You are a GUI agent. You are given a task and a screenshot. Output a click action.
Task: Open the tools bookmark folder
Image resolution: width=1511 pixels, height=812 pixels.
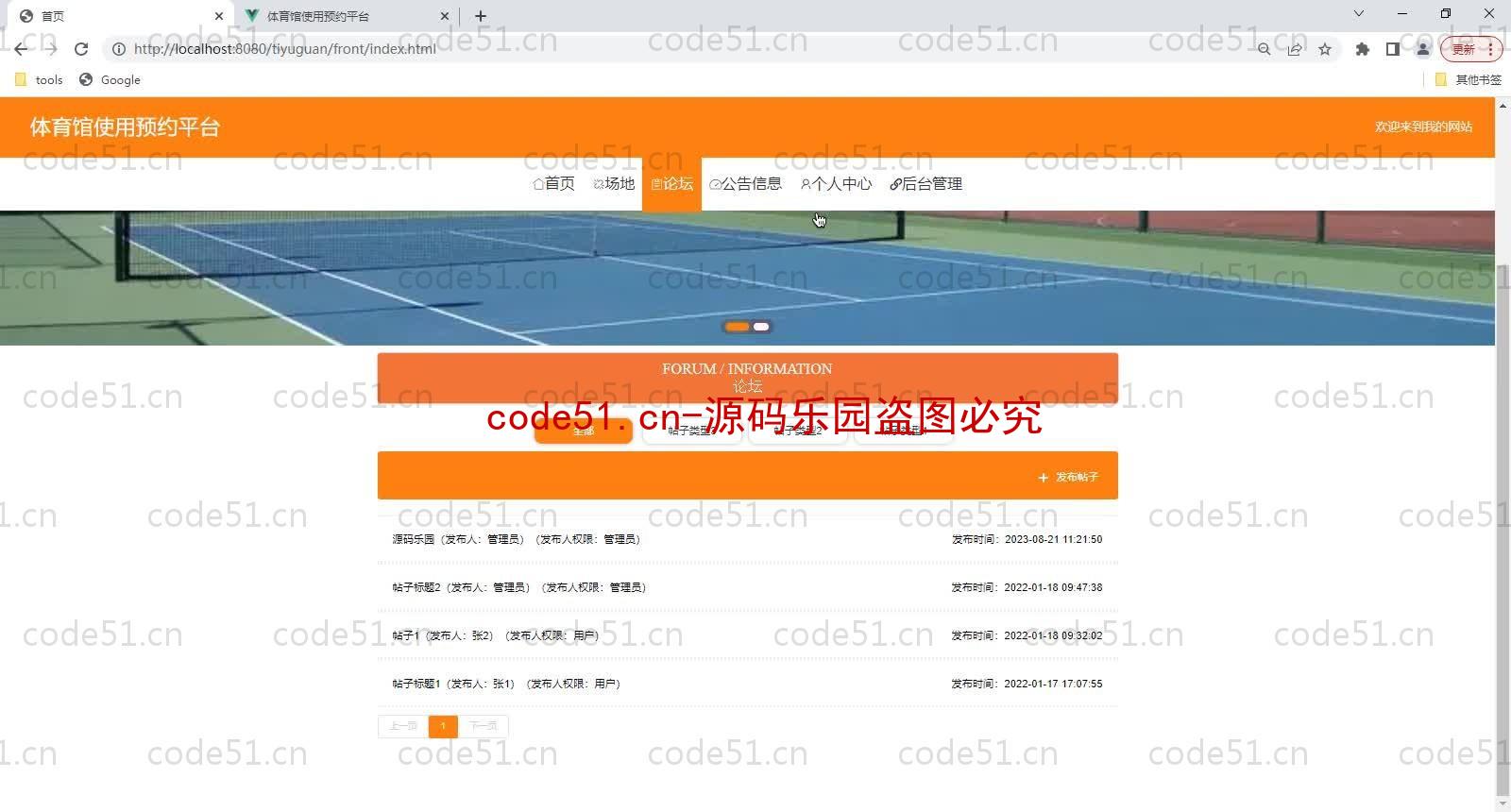[x=40, y=80]
